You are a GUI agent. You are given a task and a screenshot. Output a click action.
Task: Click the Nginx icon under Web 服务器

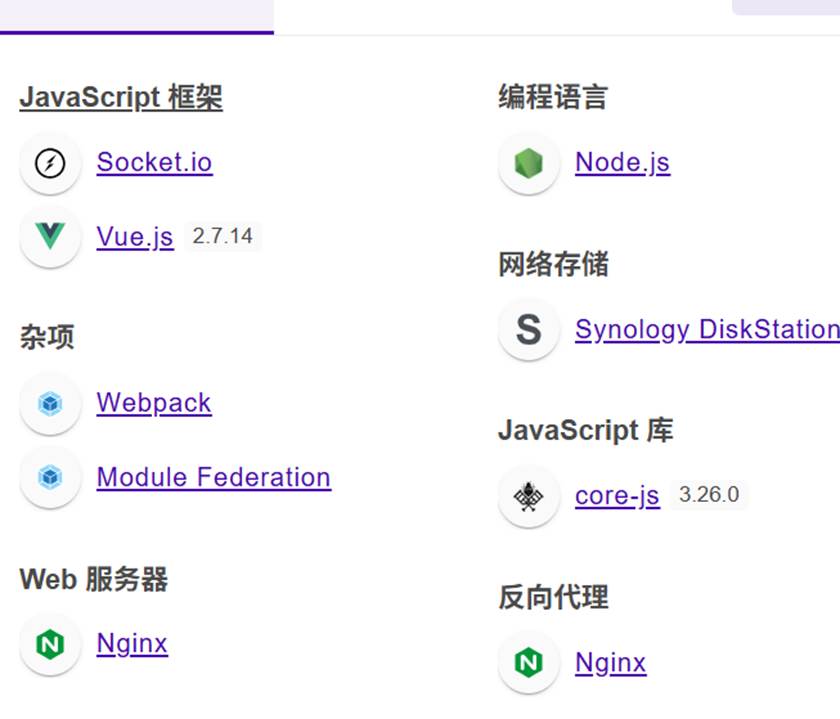point(50,643)
